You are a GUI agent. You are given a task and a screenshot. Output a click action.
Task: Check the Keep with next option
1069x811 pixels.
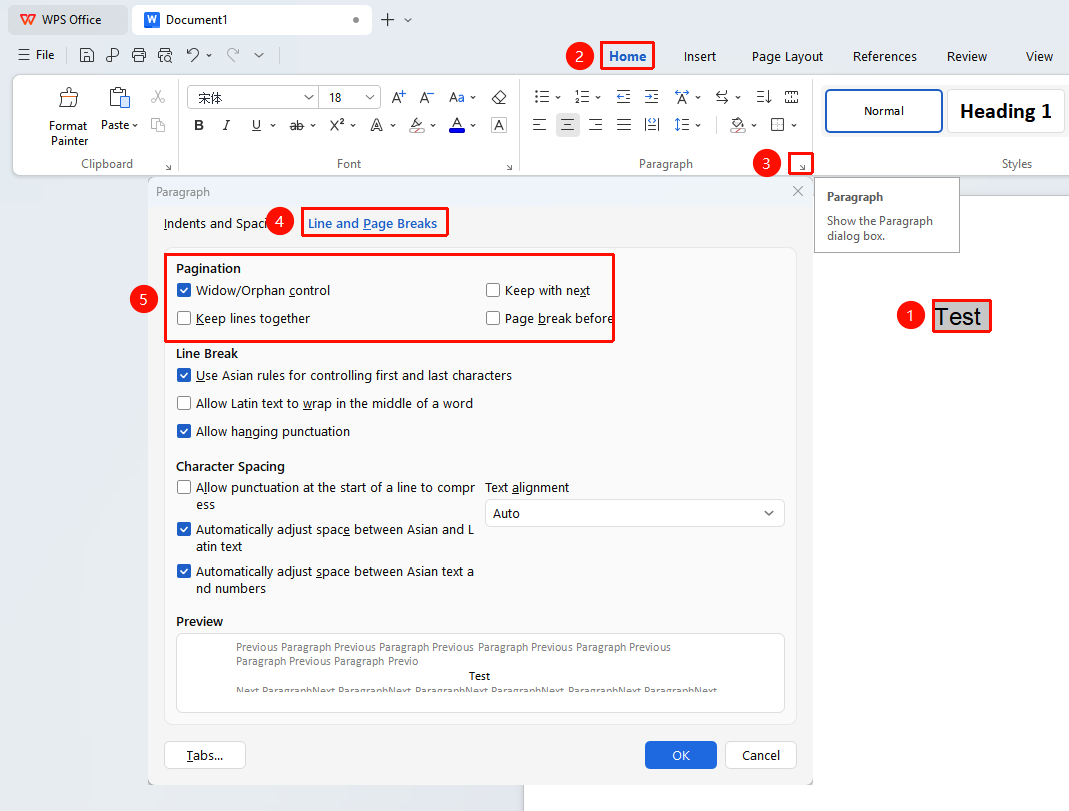[x=493, y=290]
